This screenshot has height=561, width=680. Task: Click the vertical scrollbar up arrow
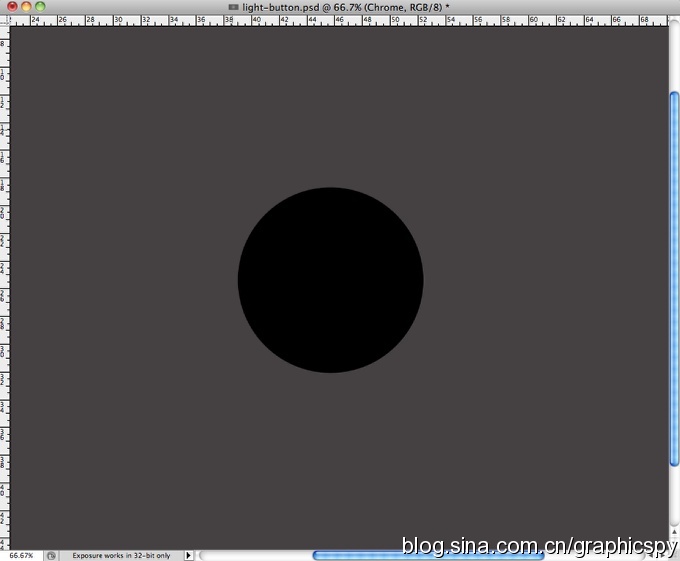[x=674, y=532]
